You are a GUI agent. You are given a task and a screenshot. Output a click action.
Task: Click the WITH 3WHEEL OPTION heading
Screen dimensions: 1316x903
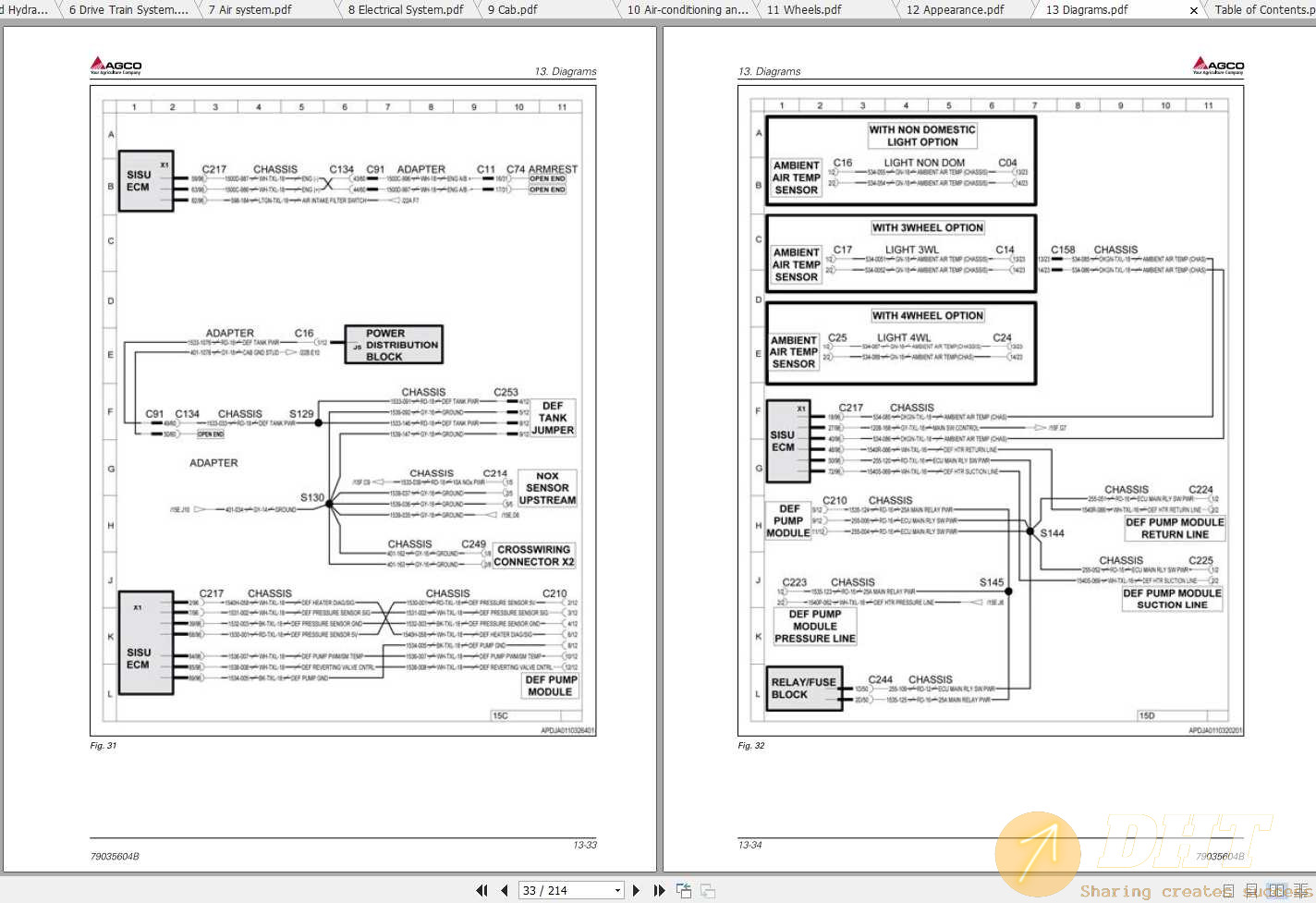[928, 227]
